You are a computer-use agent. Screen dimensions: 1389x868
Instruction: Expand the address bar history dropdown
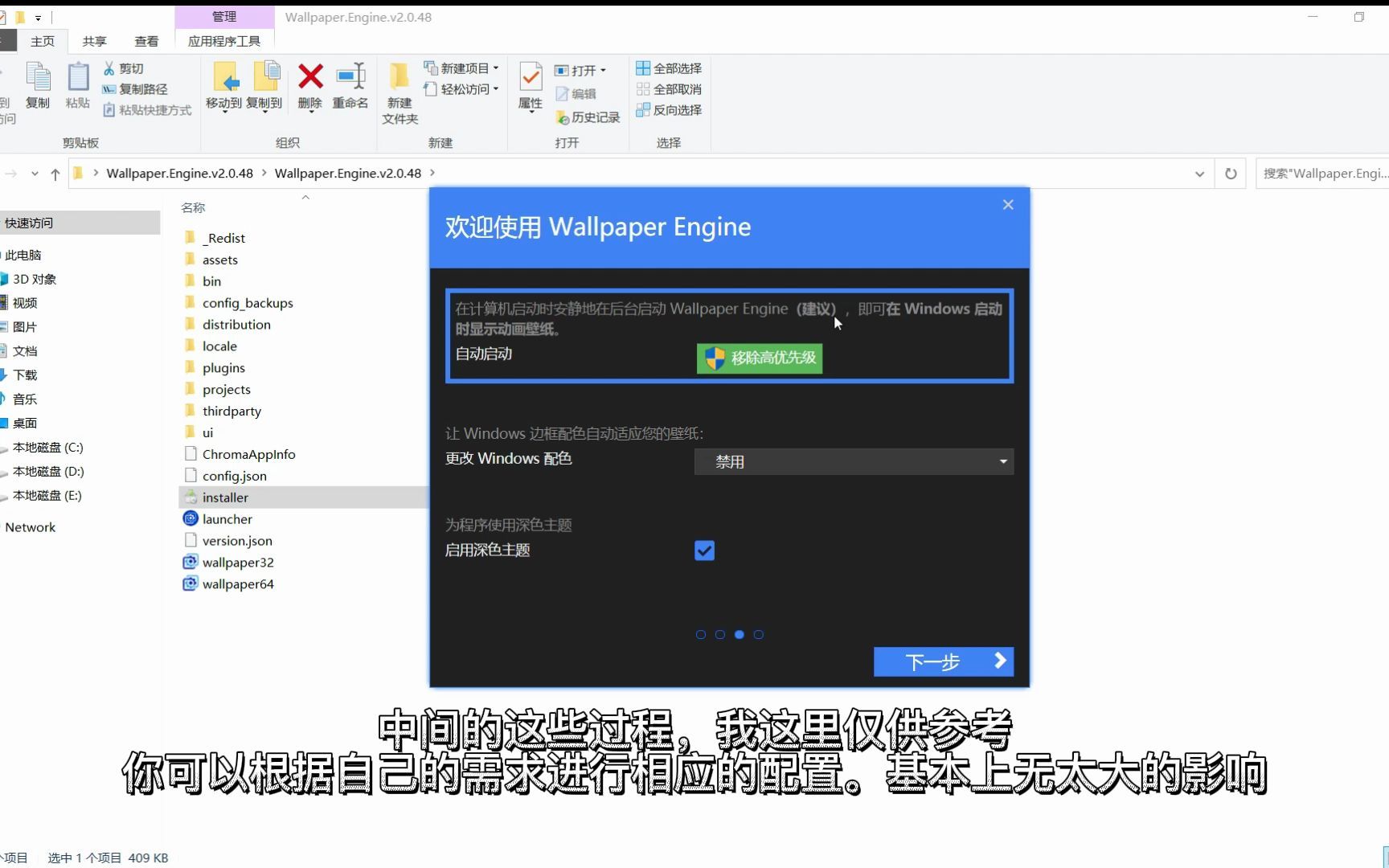click(x=1199, y=174)
